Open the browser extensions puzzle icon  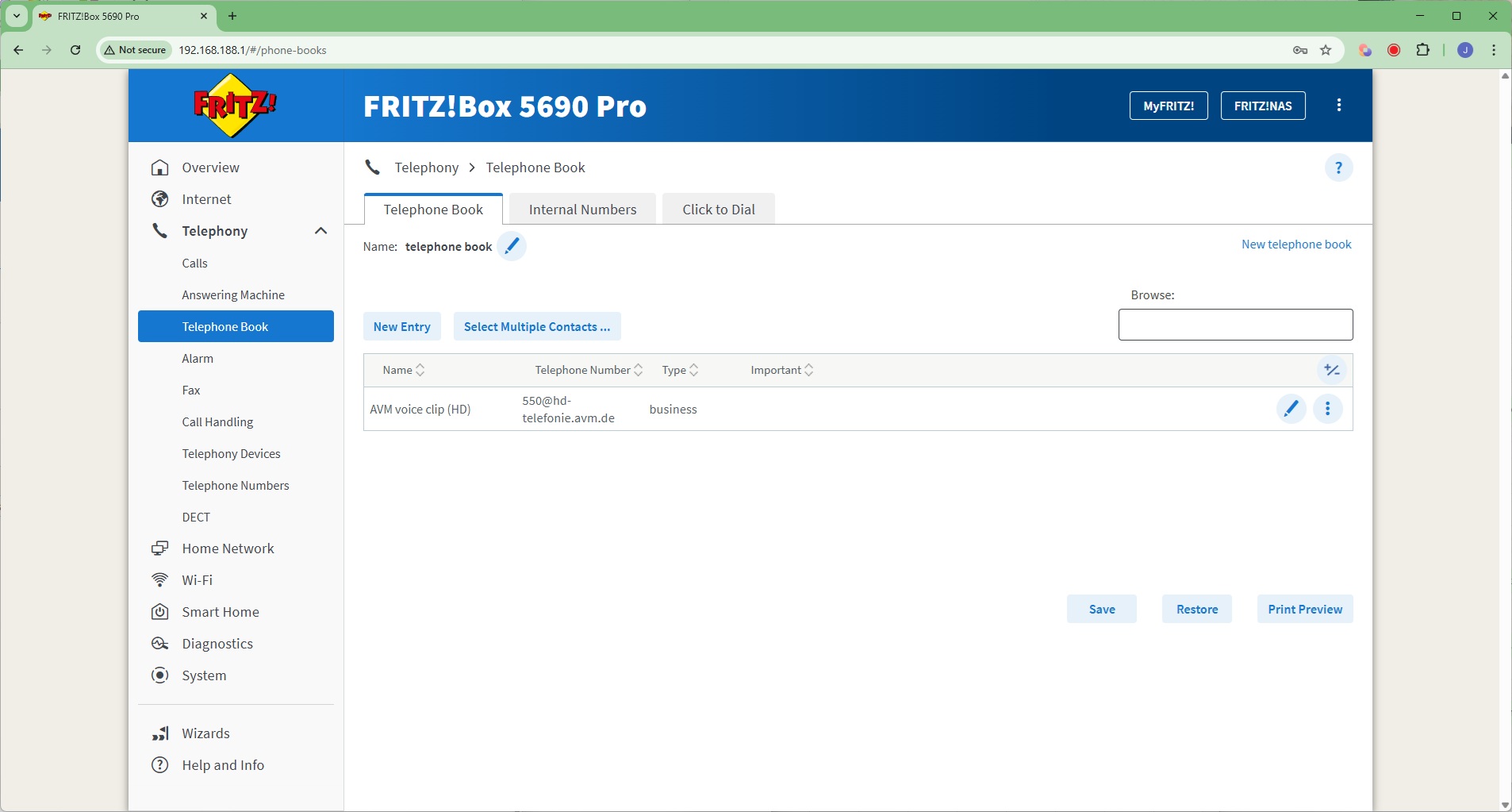[x=1423, y=50]
